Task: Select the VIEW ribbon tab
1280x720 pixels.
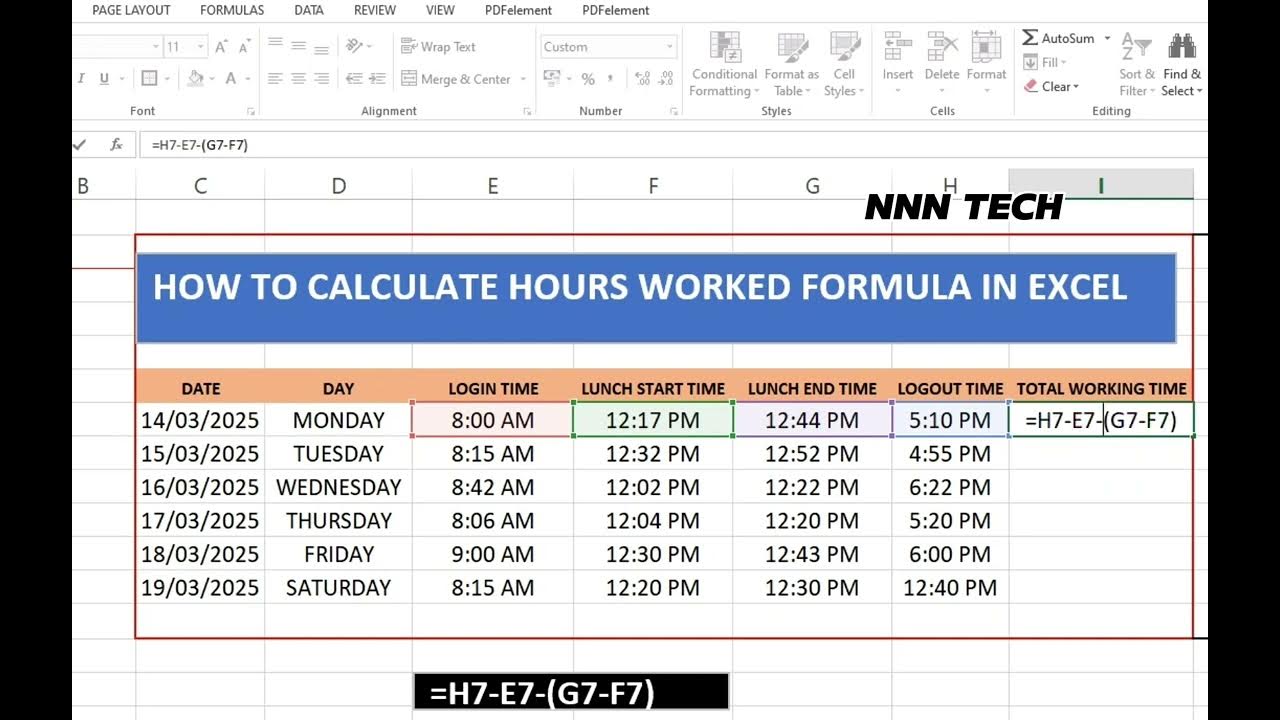Action: 440,10
